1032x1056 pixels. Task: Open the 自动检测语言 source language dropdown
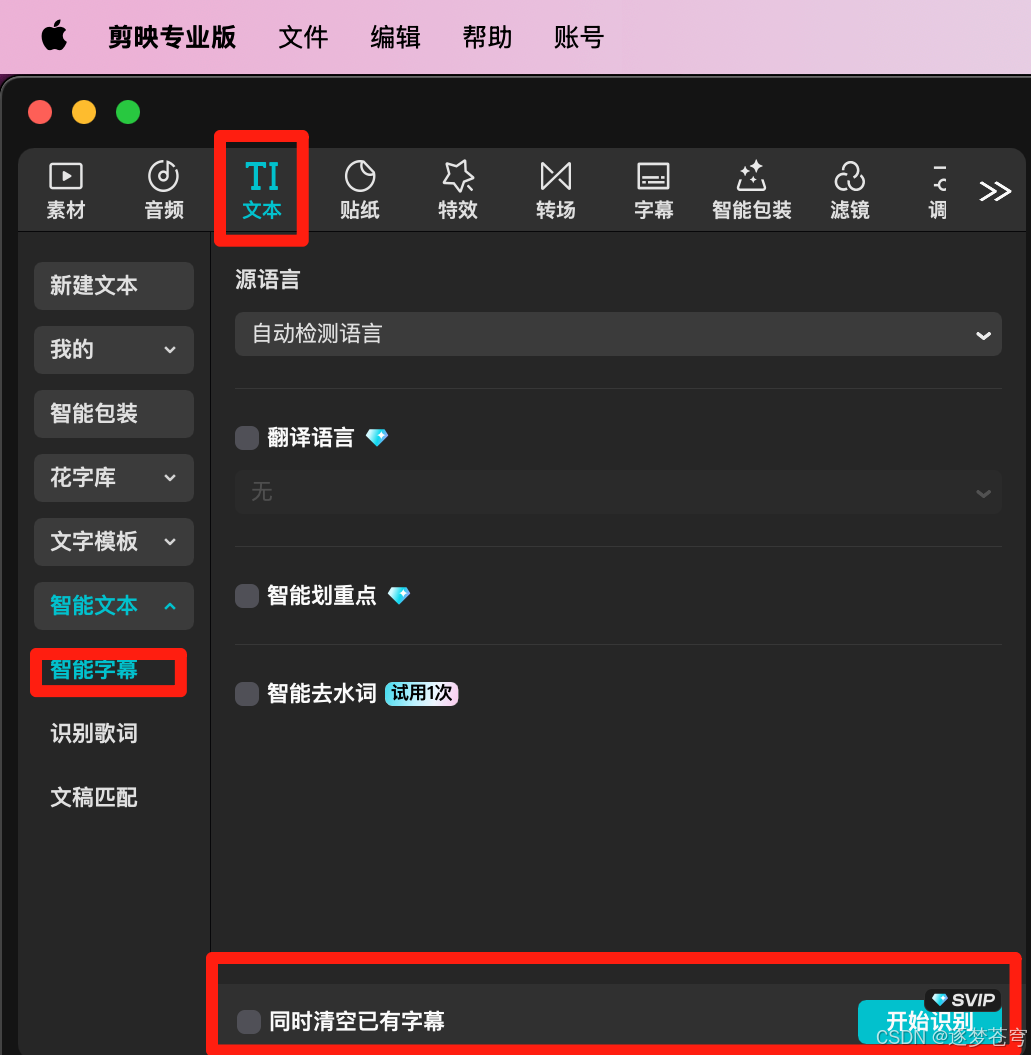618,334
